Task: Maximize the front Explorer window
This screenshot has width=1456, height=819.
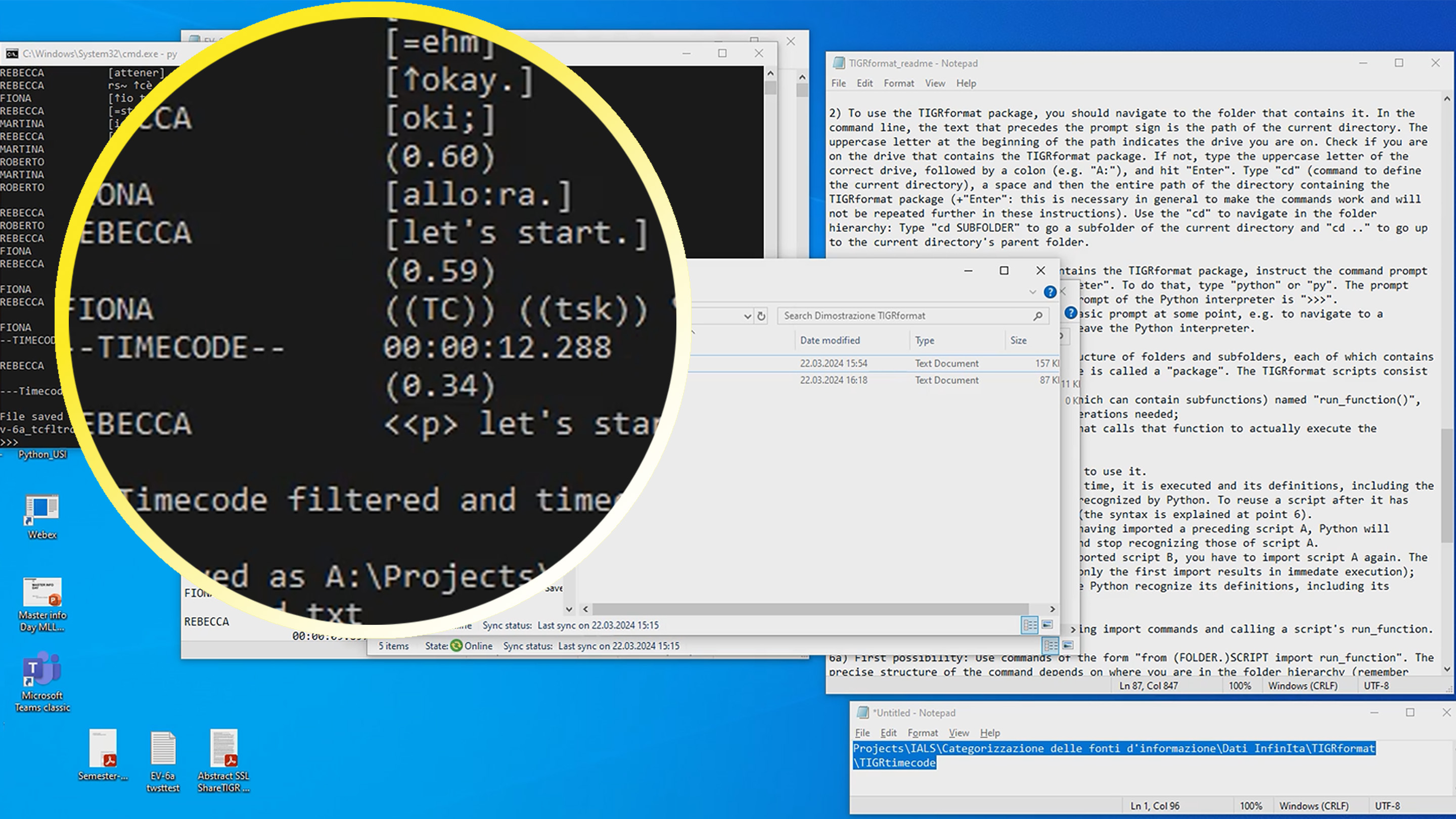Action: click(1004, 270)
